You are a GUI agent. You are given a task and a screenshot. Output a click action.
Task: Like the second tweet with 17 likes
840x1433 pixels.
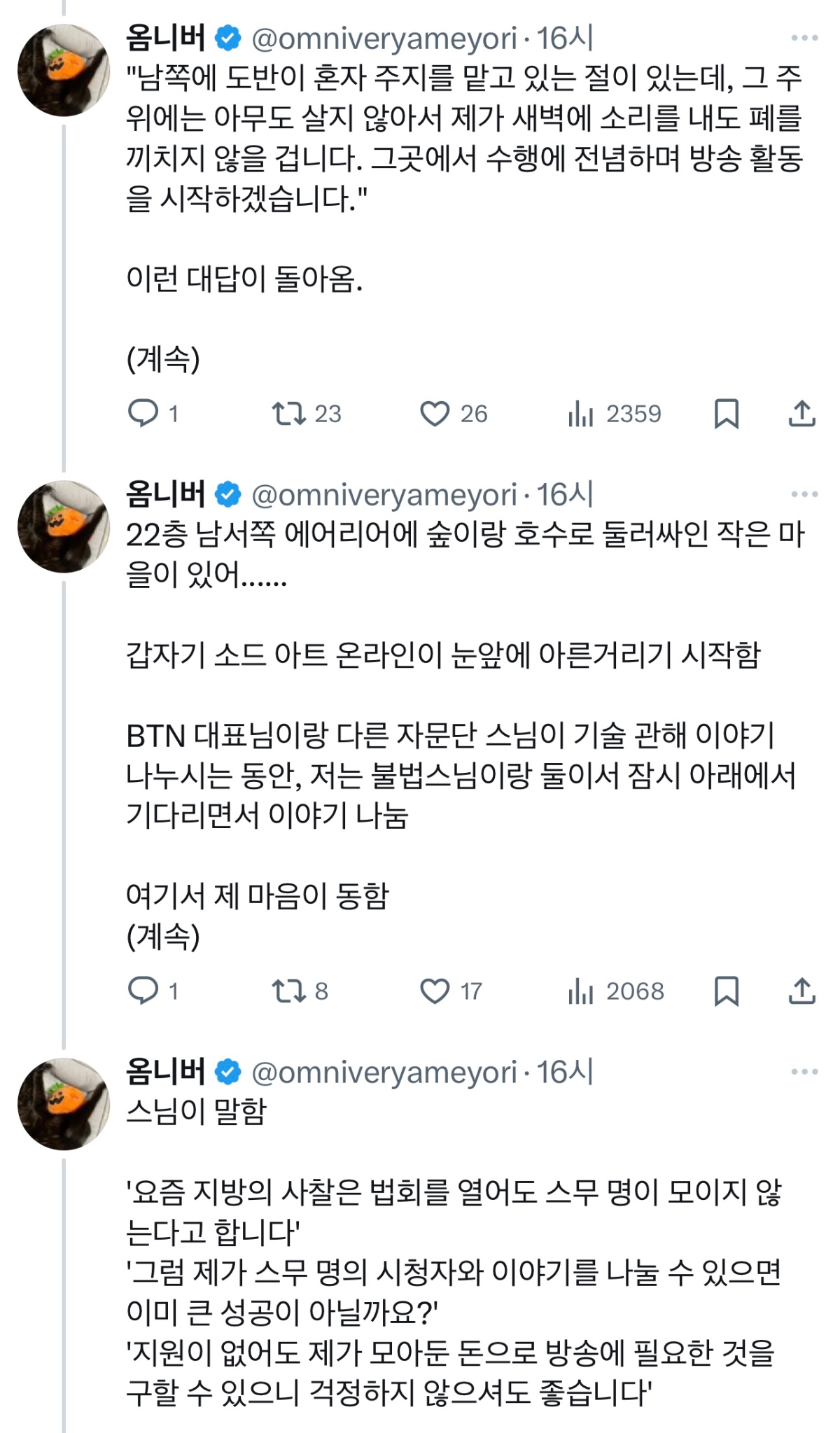(x=435, y=991)
